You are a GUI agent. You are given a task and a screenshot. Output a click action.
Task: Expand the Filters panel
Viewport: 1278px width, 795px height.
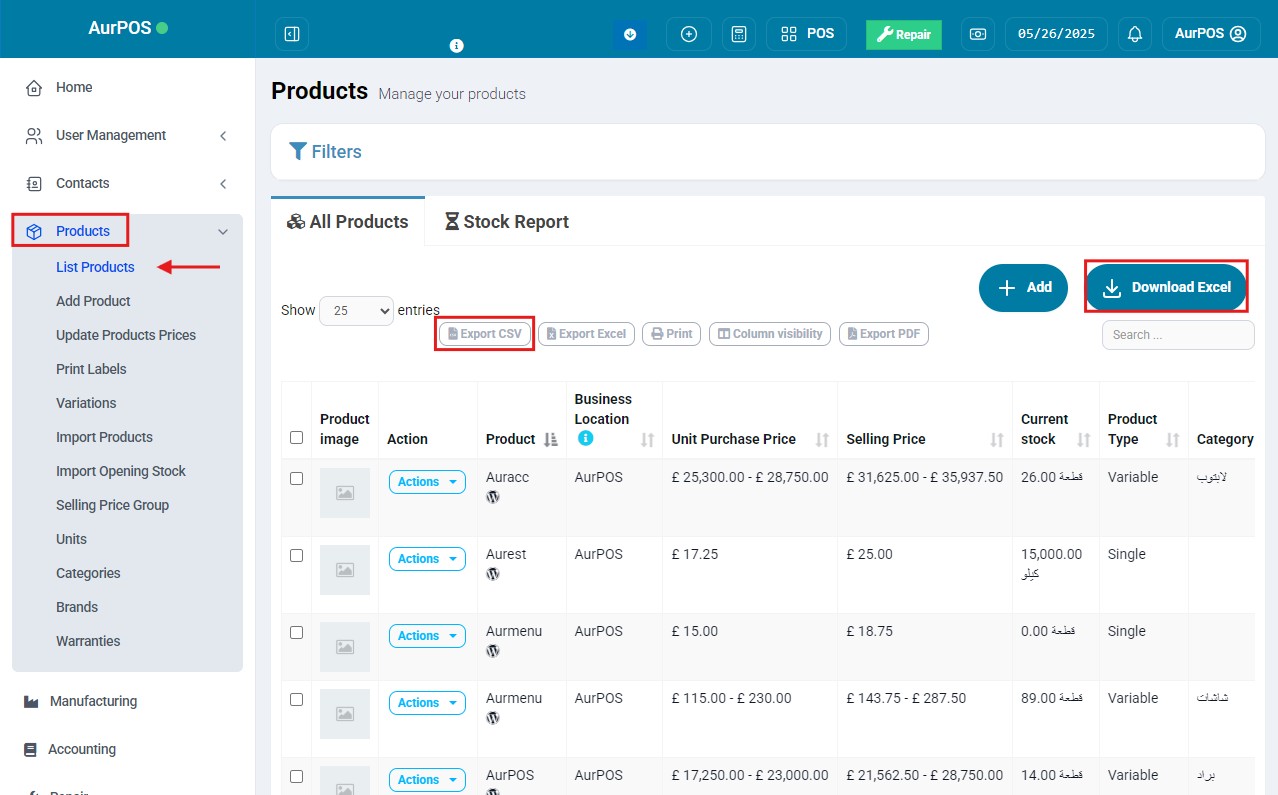point(325,152)
